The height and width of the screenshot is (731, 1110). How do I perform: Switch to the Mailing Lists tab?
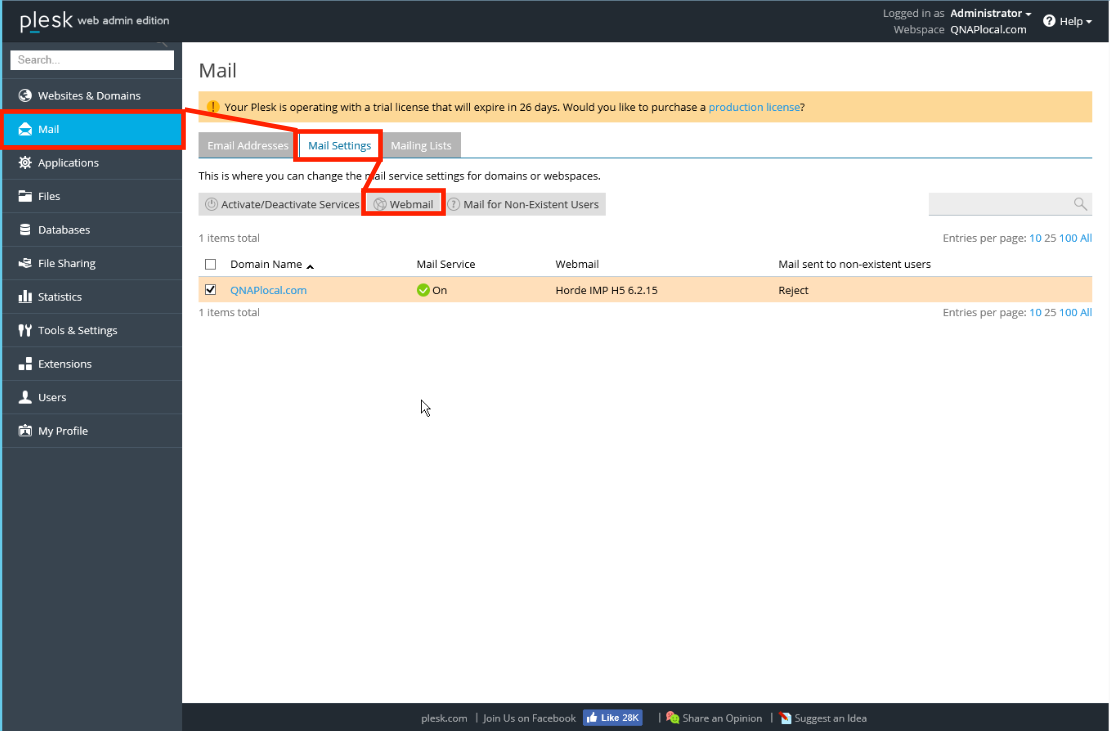tap(421, 146)
